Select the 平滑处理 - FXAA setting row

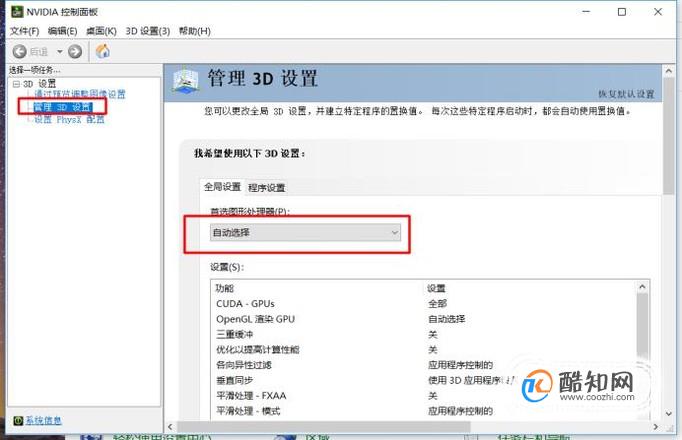pos(424,396)
